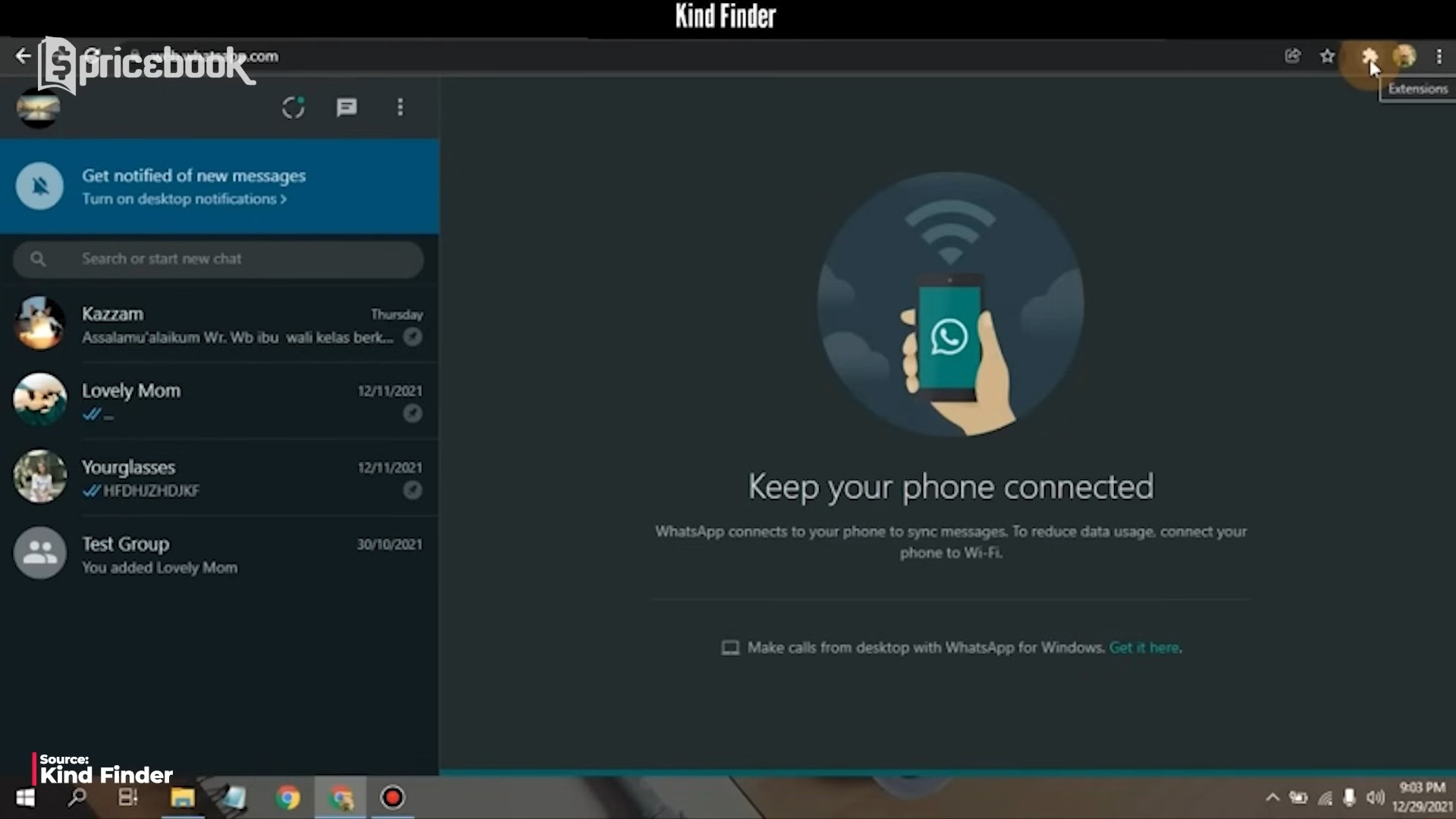Click the battery icon in system tray
Viewport: 1456px width, 819px height.
tap(1298, 798)
